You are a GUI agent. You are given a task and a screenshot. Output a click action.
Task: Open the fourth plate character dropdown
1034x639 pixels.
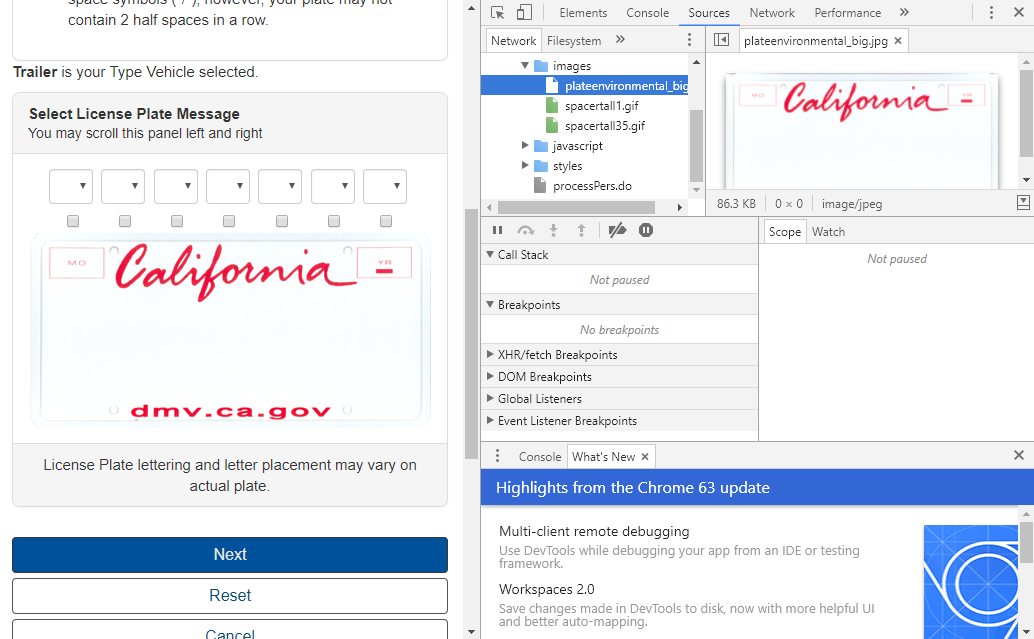tap(228, 187)
